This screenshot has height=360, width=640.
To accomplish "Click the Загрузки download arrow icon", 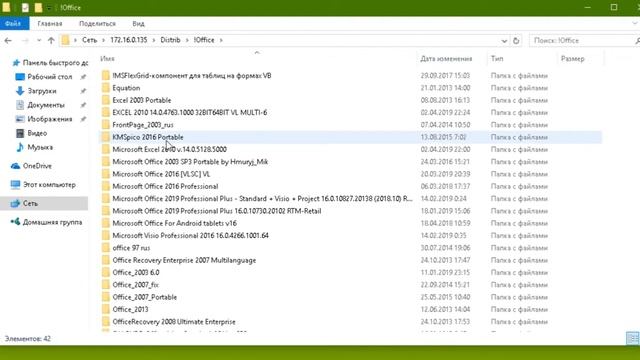I will coord(20,91).
